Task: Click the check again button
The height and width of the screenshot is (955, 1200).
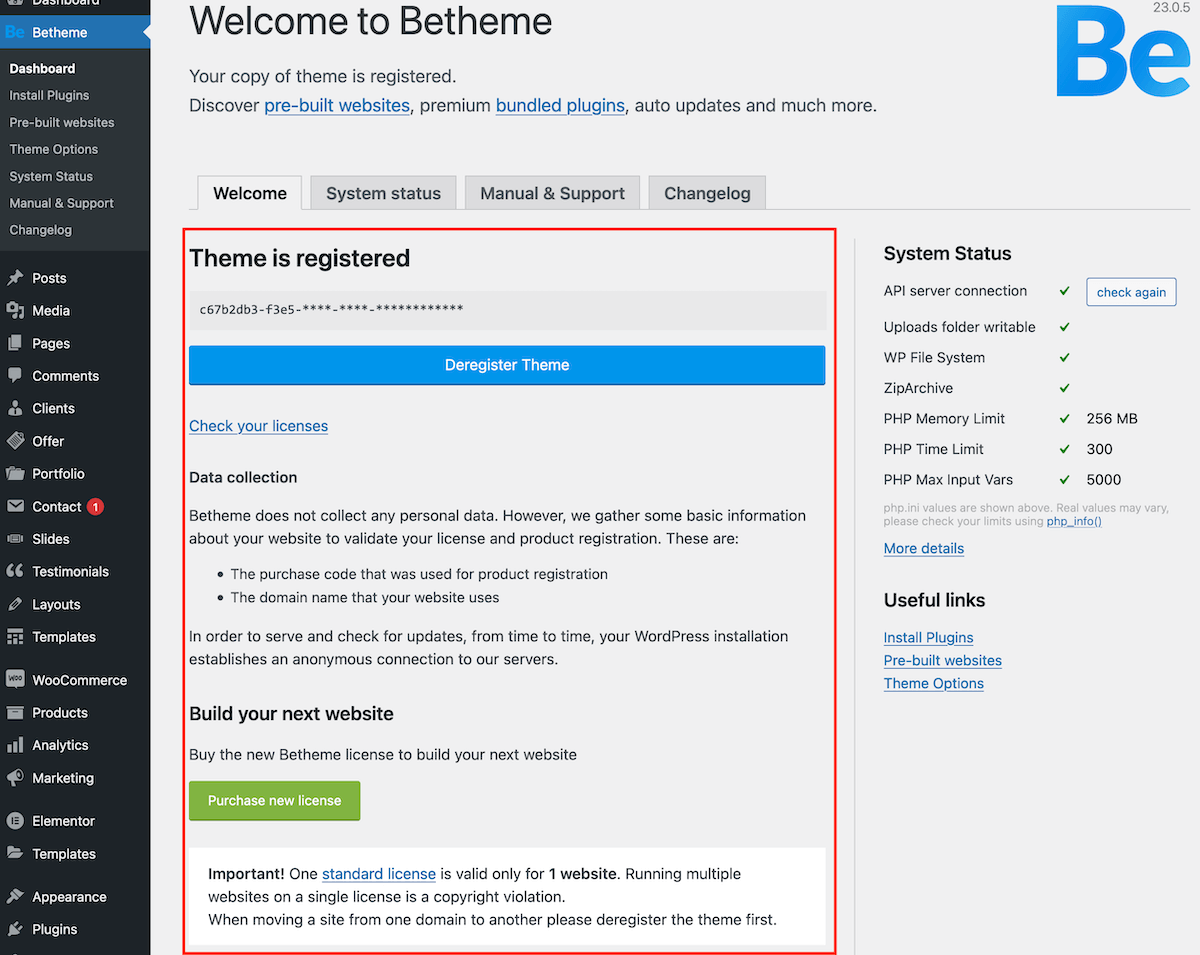Action: 1131,292
